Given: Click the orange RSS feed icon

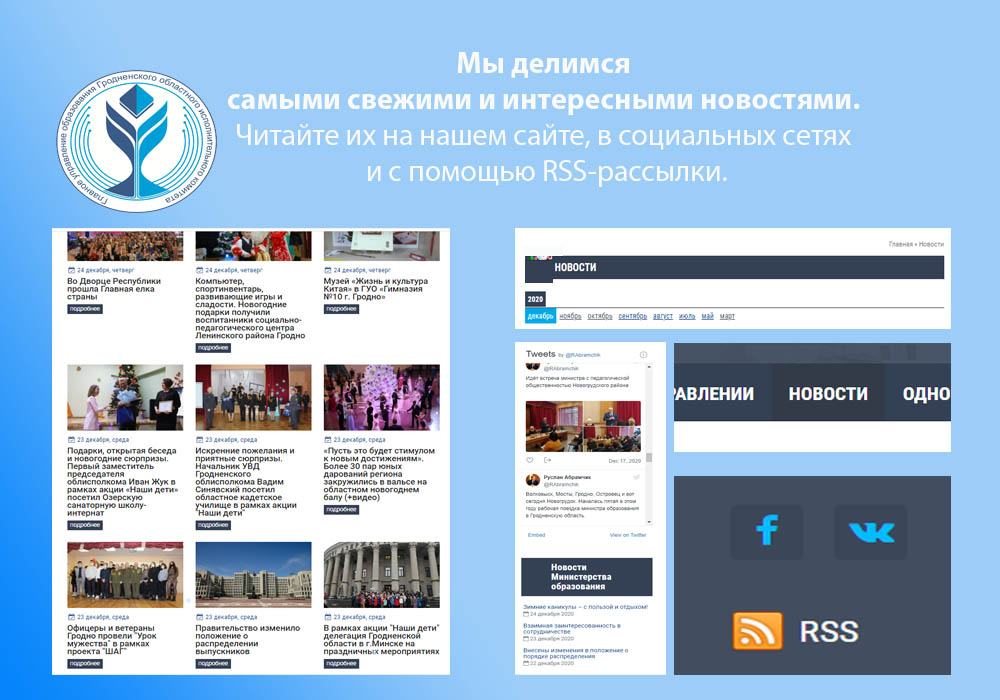Looking at the screenshot, I should [x=757, y=631].
